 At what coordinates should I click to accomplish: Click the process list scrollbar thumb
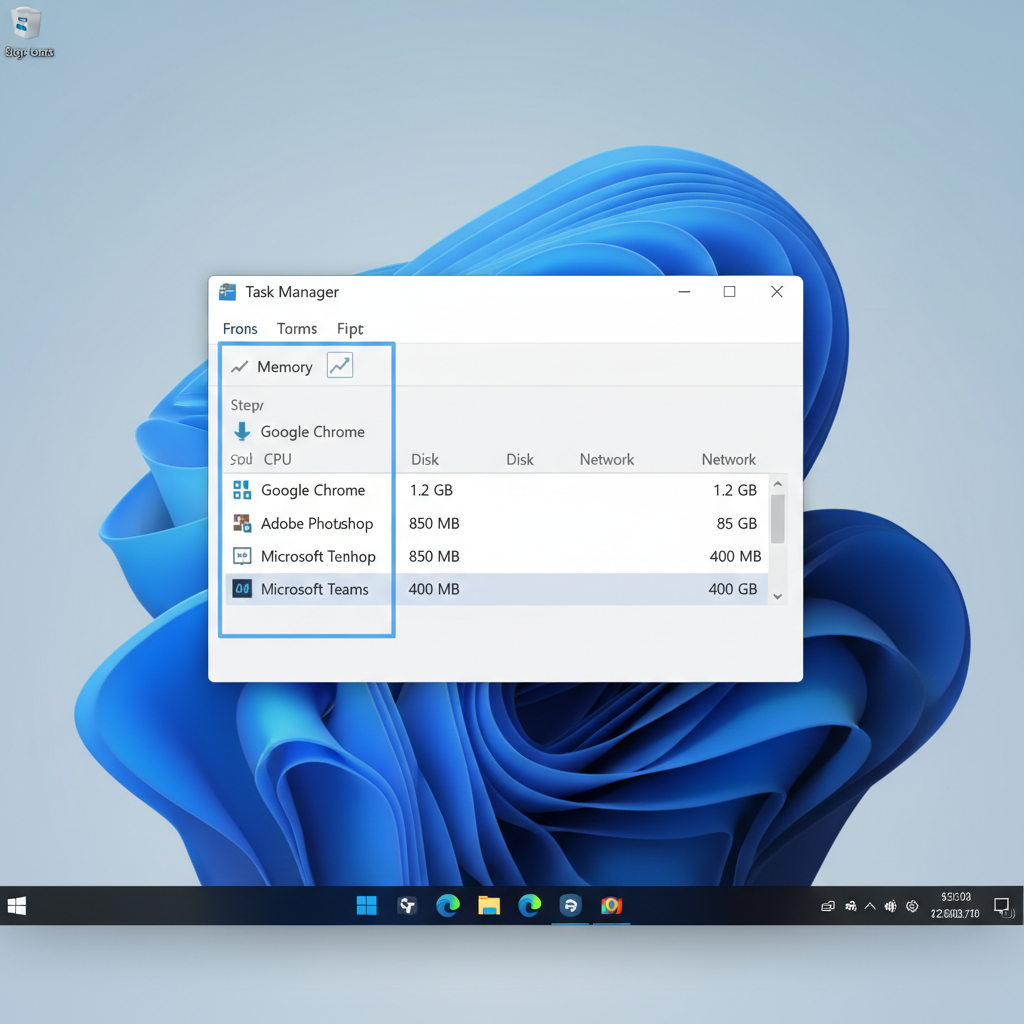(x=777, y=519)
